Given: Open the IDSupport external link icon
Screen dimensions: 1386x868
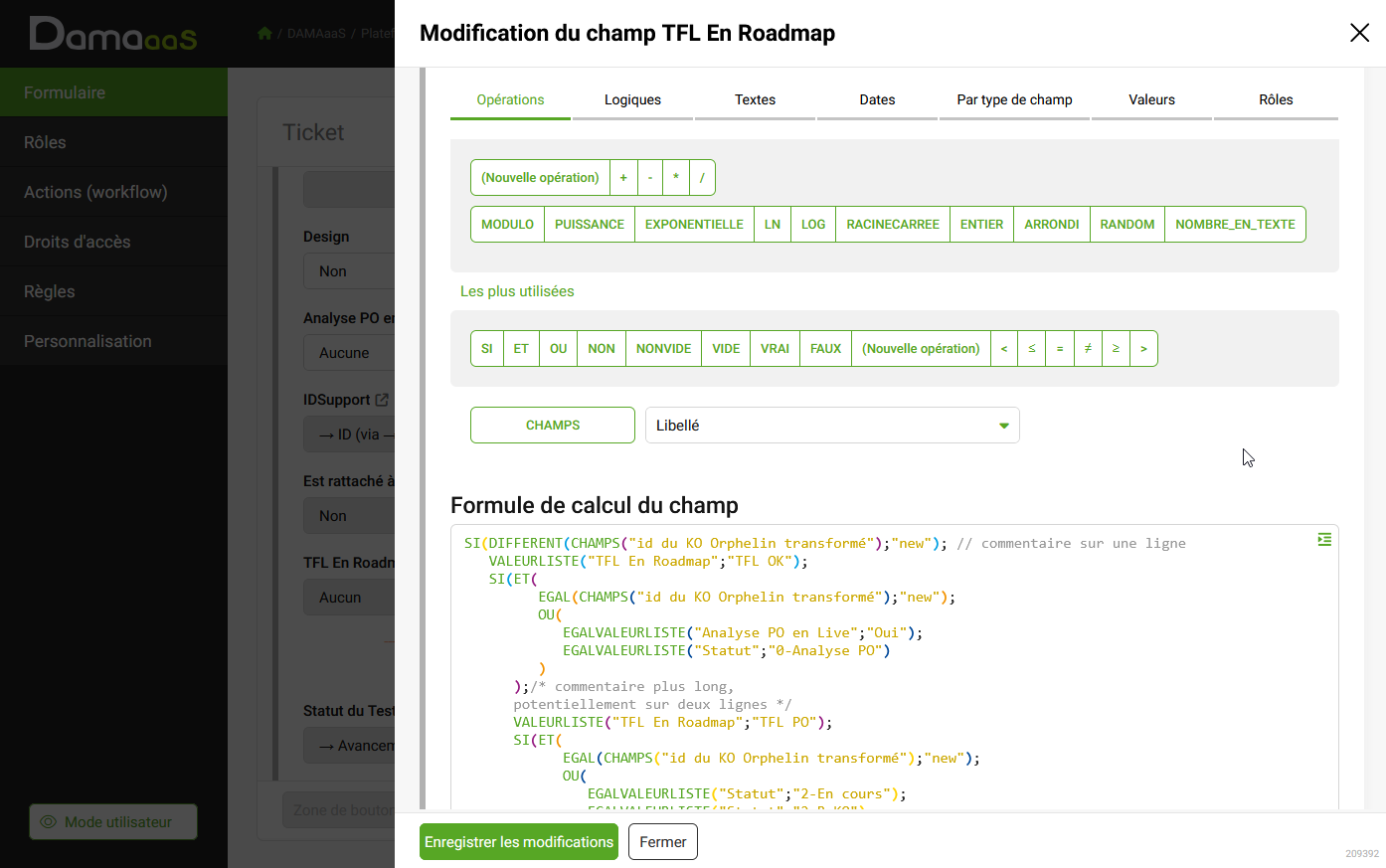Looking at the screenshot, I should (382, 400).
